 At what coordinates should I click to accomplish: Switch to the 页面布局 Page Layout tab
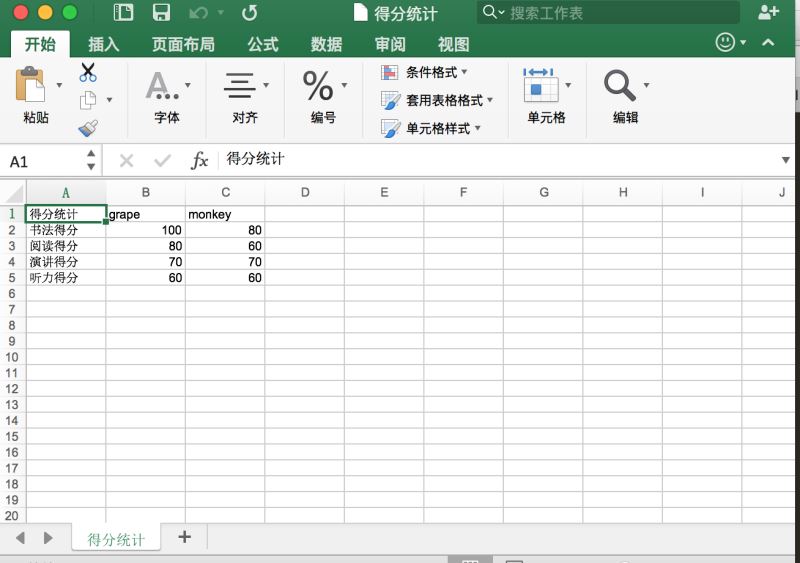click(183, 44)
